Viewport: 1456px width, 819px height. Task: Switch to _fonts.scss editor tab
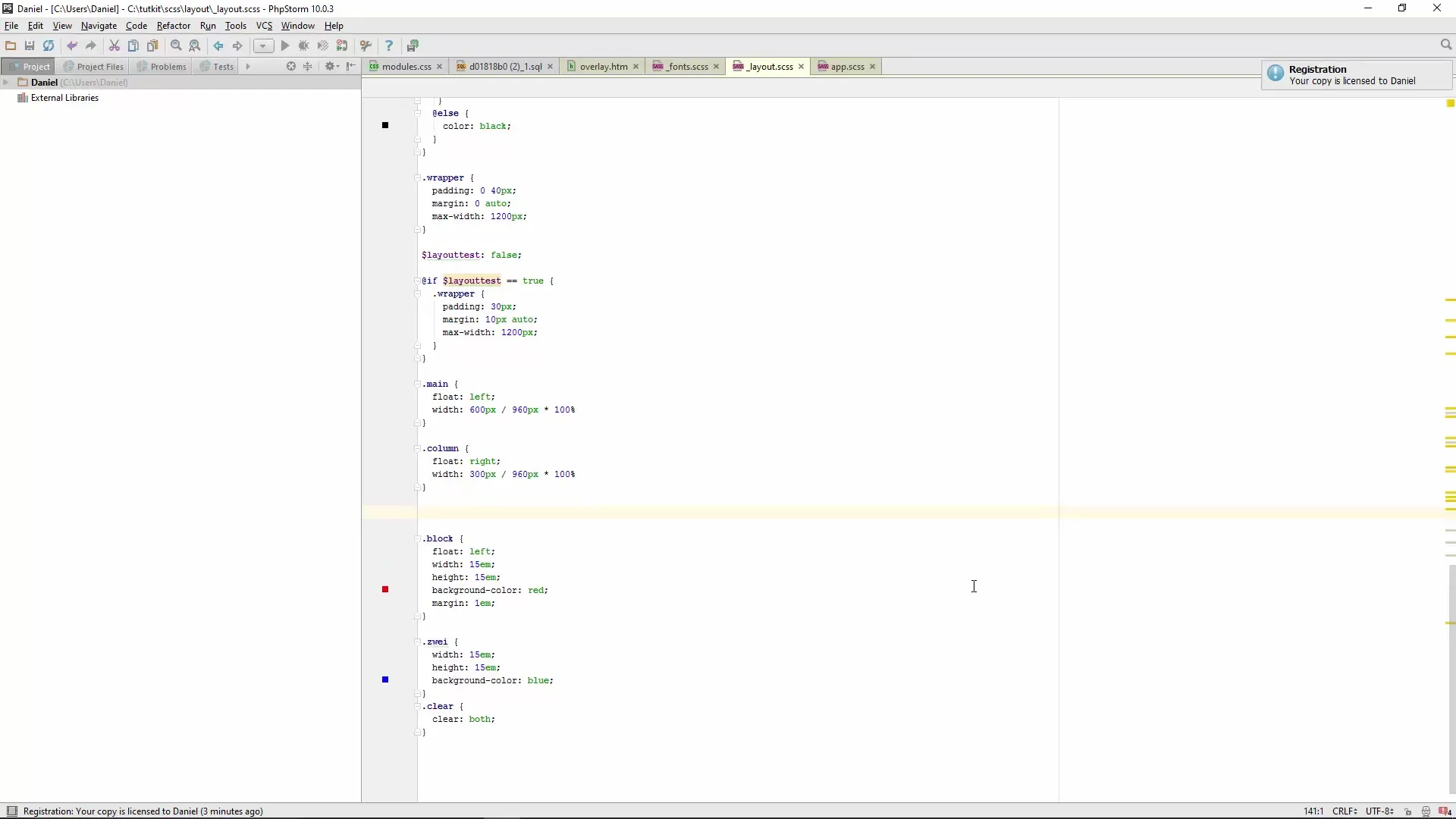coord(686,67)
